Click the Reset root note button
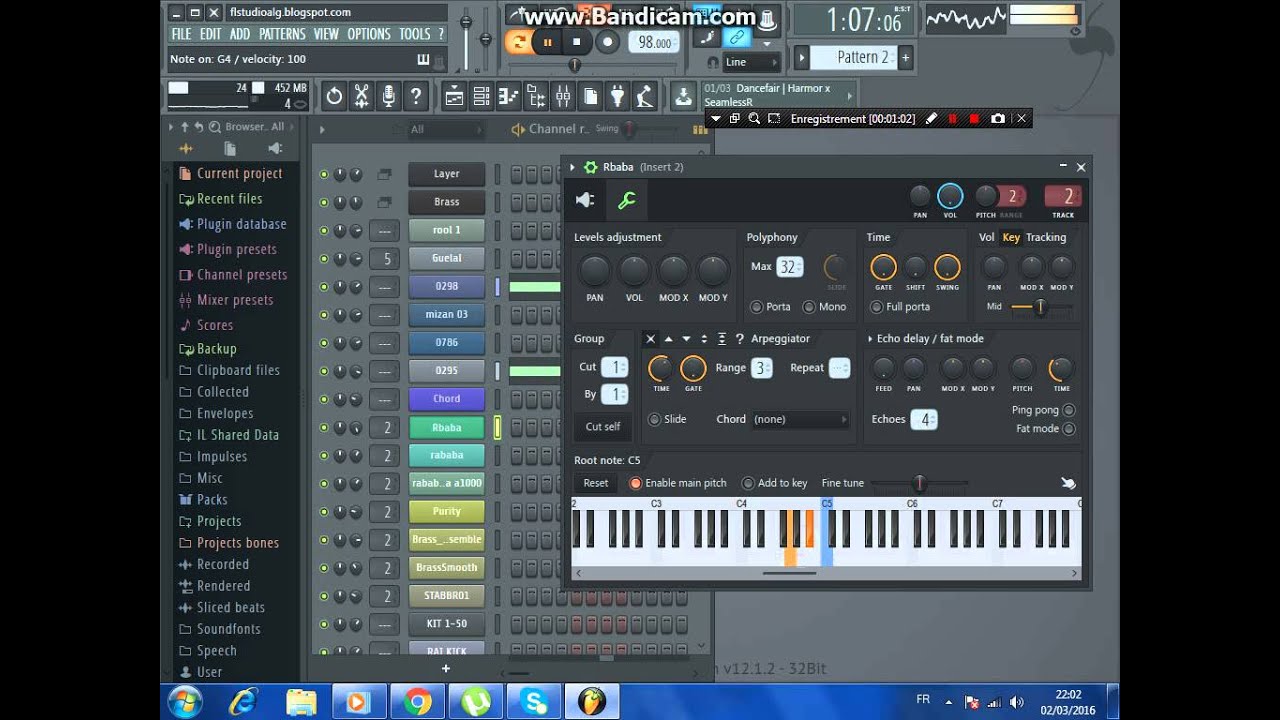 pyautogui.click(x=596, y=483)
